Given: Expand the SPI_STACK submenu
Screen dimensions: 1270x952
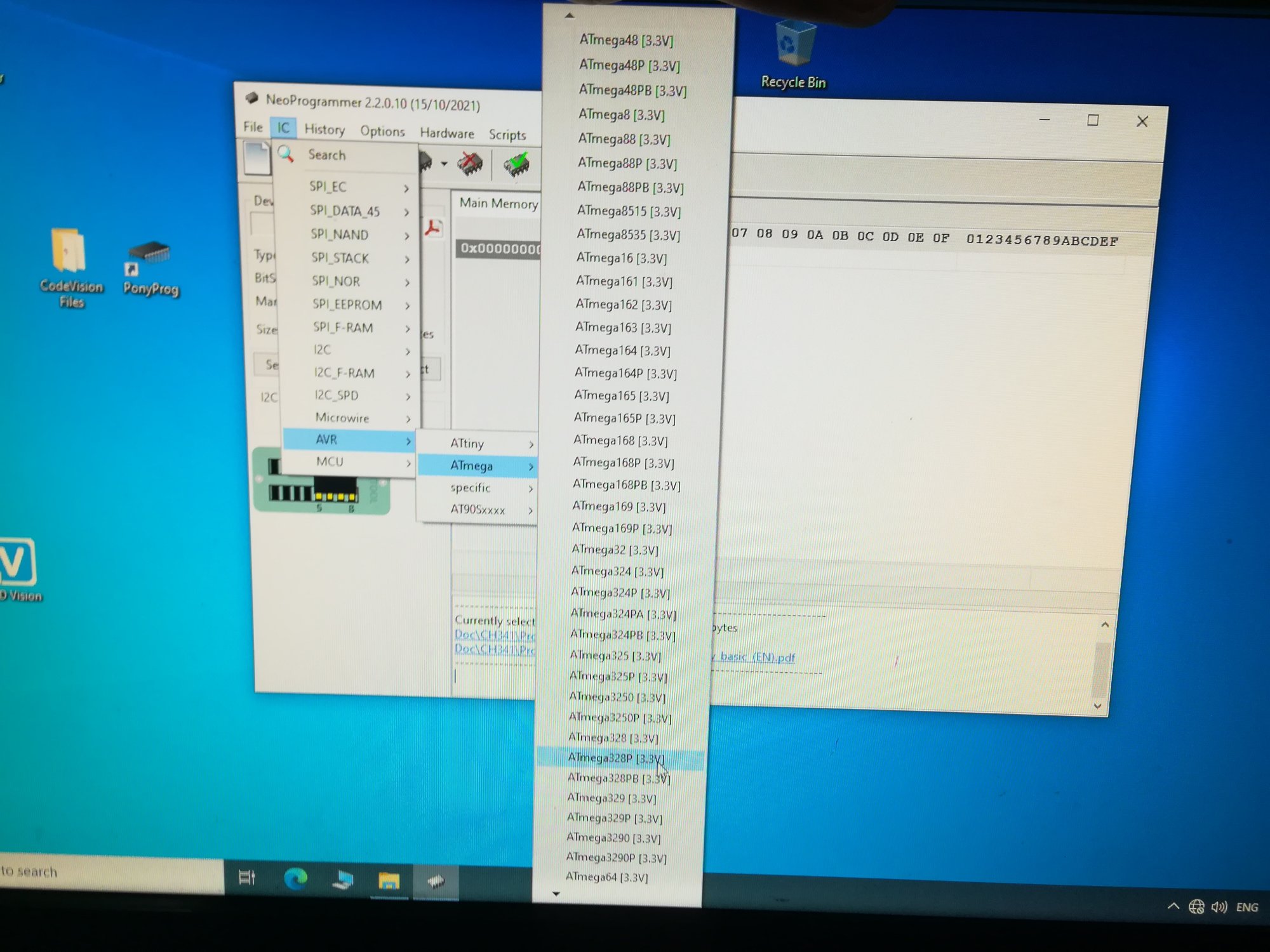Looking at the screenshot, I should (x=349, y=258).
